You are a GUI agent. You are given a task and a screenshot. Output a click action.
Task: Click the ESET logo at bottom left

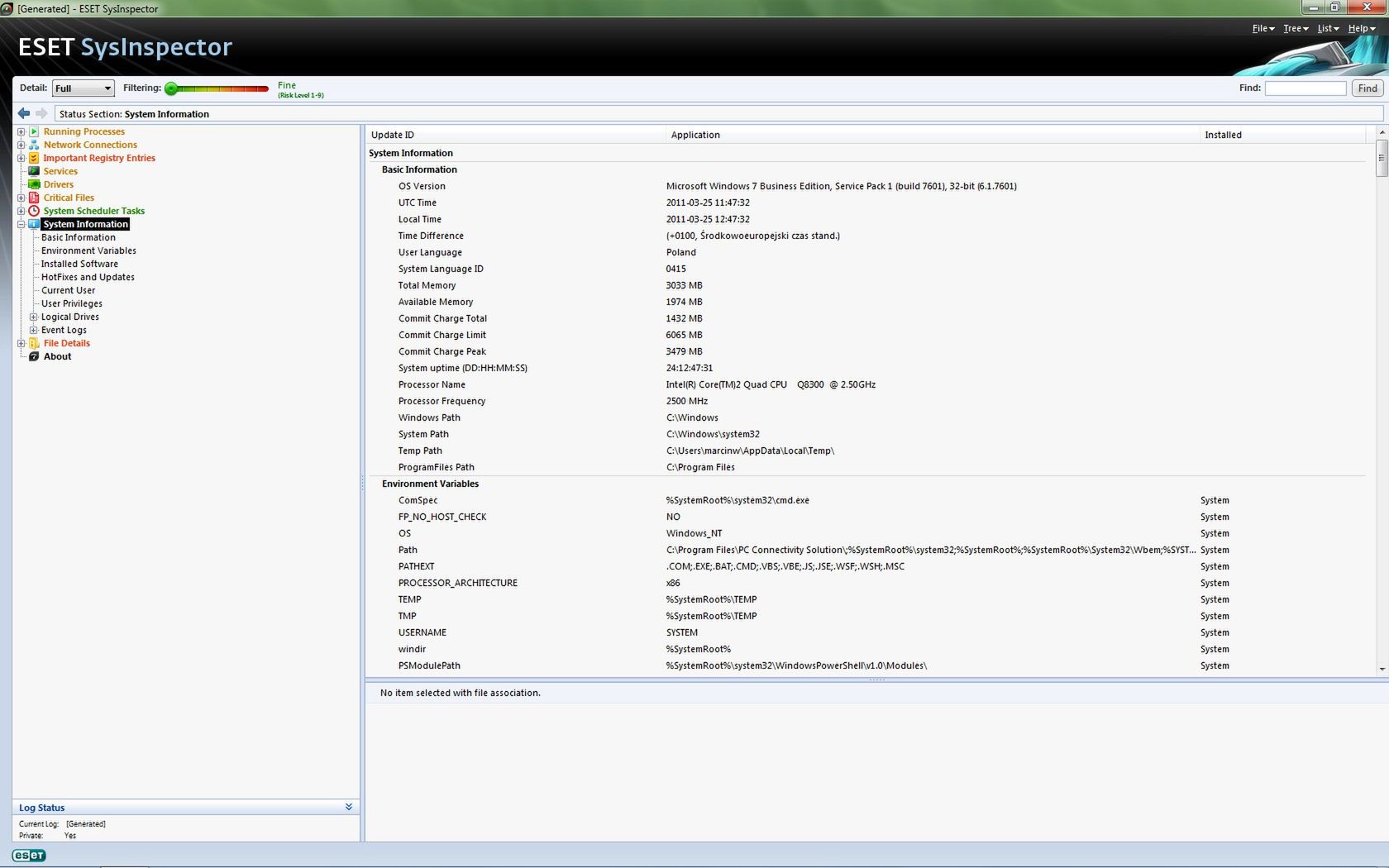[x=29, y=856]
